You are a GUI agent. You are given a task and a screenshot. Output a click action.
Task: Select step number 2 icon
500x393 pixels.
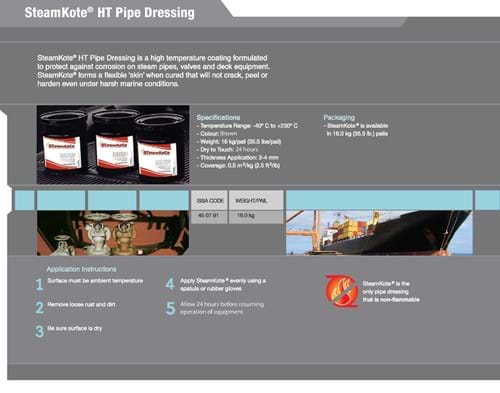click(40, 308)
